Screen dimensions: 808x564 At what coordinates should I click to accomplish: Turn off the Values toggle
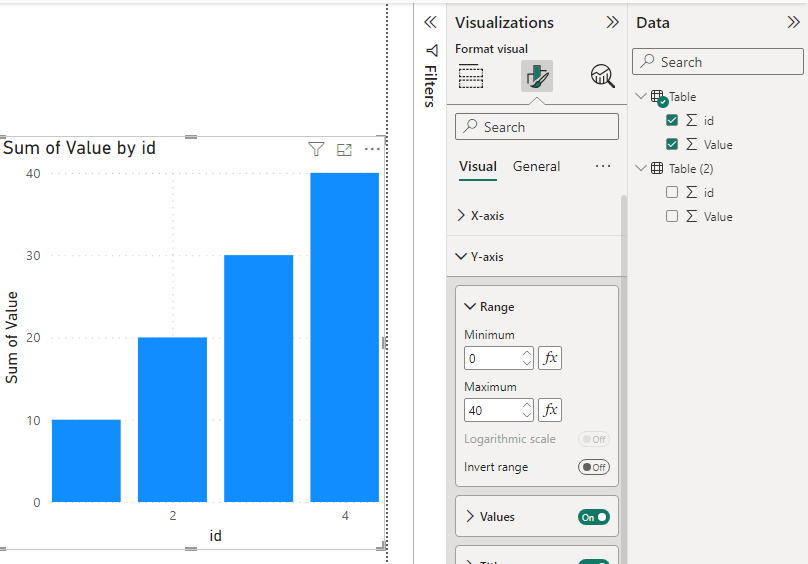(x=594, y=517)
